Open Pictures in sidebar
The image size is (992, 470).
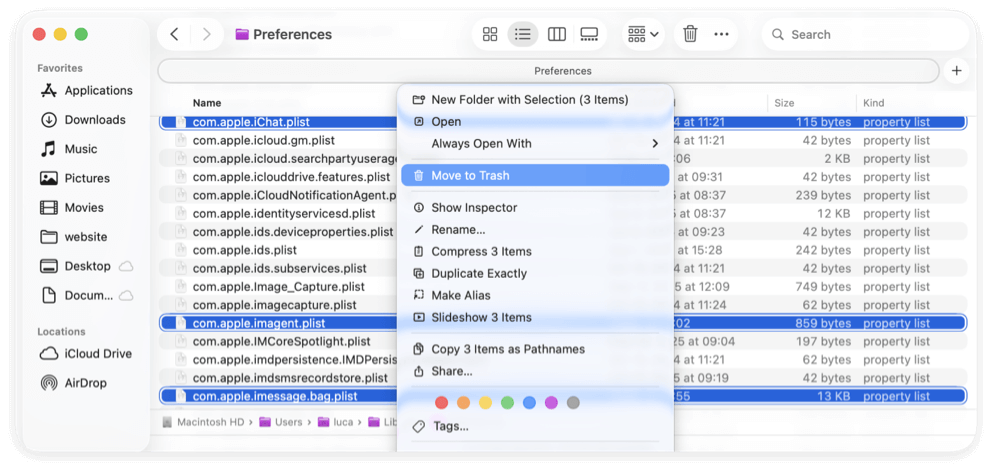74,178
